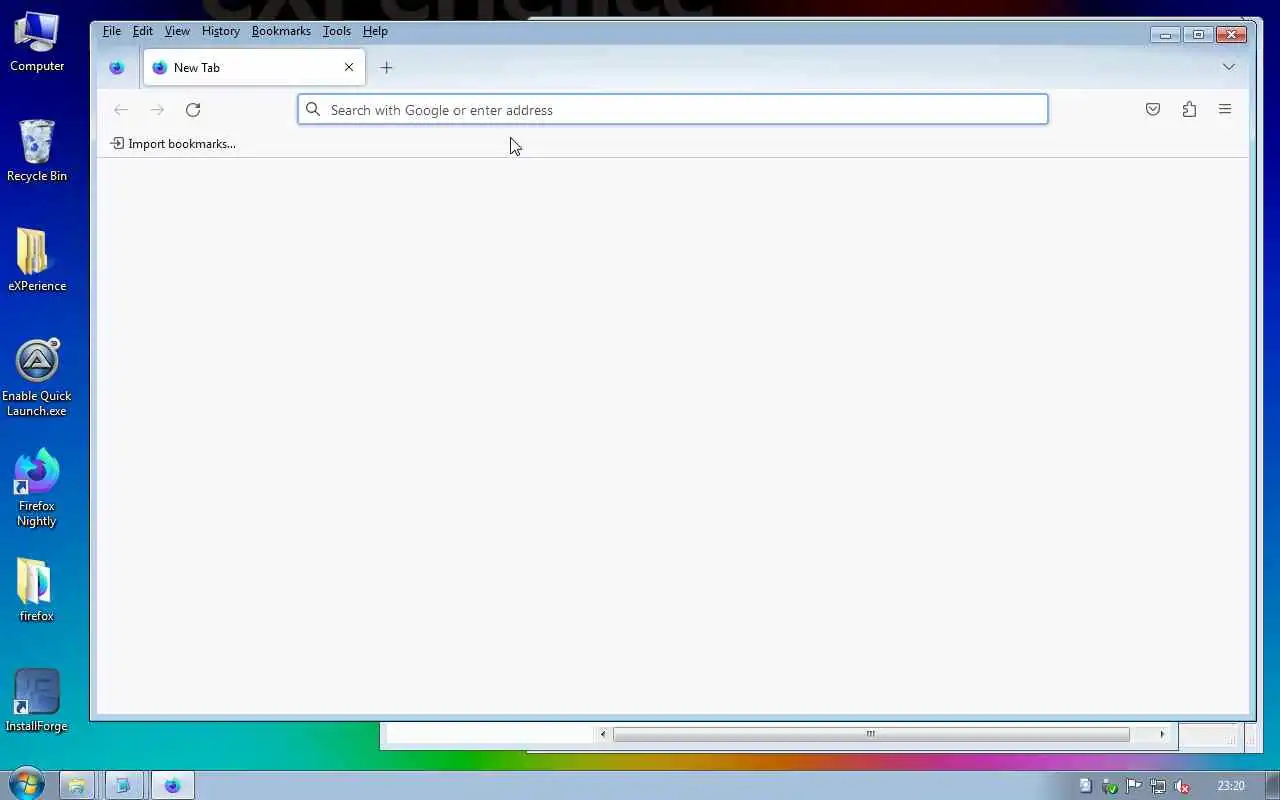The width and height of the screenshot is (1280, 800).
Task: Click background window's scroll left arrow
Action: (602, 734)
